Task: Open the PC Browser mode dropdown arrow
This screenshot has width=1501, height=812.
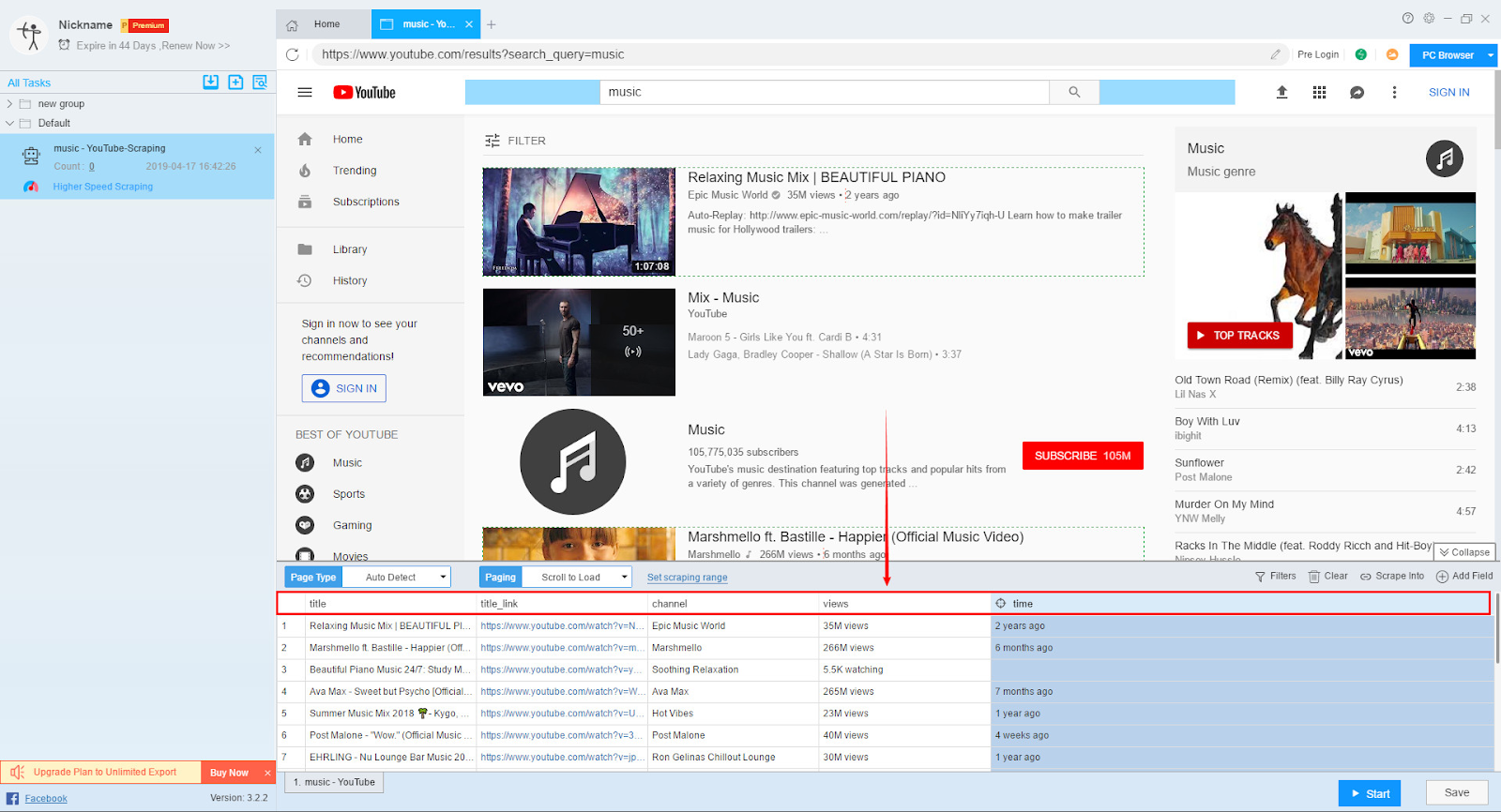Action: click(1490, 55)
